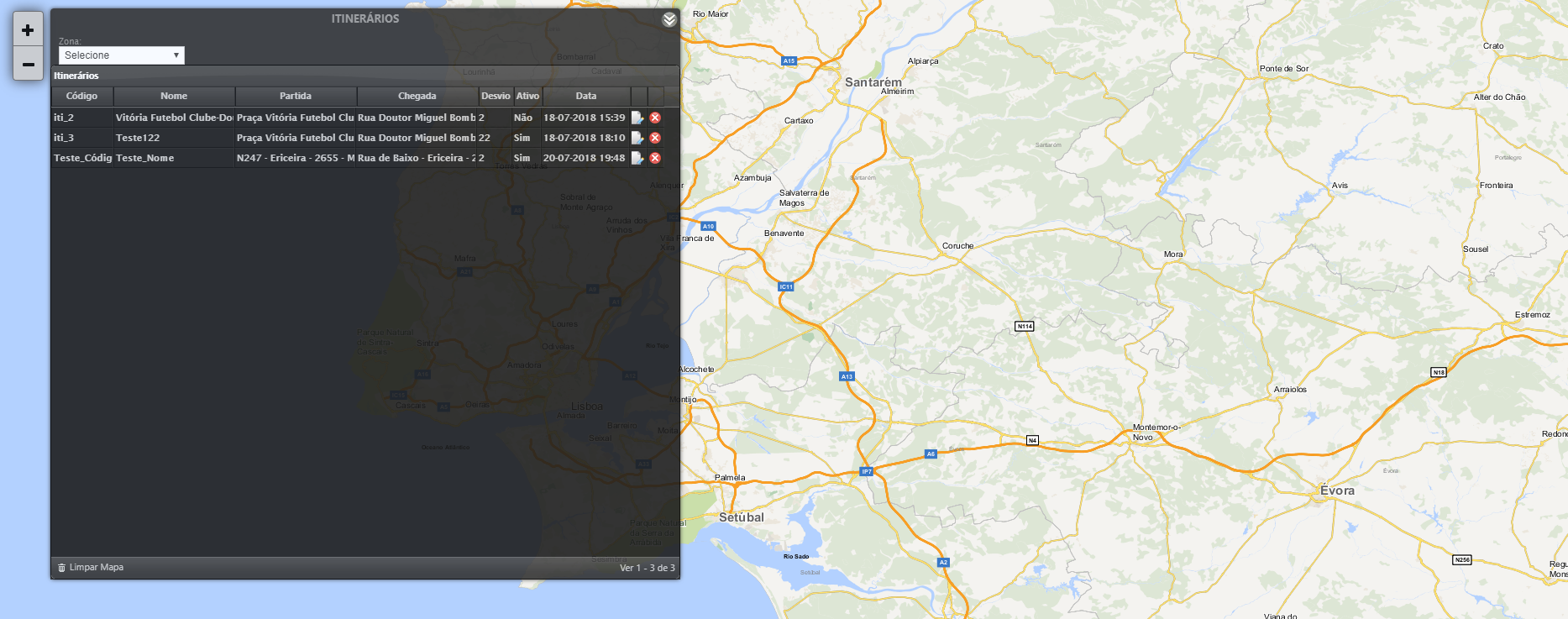Click partida Praça Vitória in iti_2 row

pyautogui.click(x=296, y=118)
